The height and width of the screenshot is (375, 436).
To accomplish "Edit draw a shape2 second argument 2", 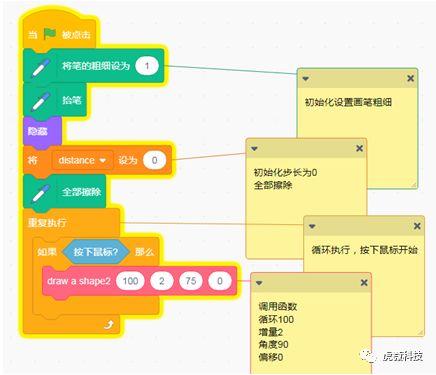I will point(162,281).
